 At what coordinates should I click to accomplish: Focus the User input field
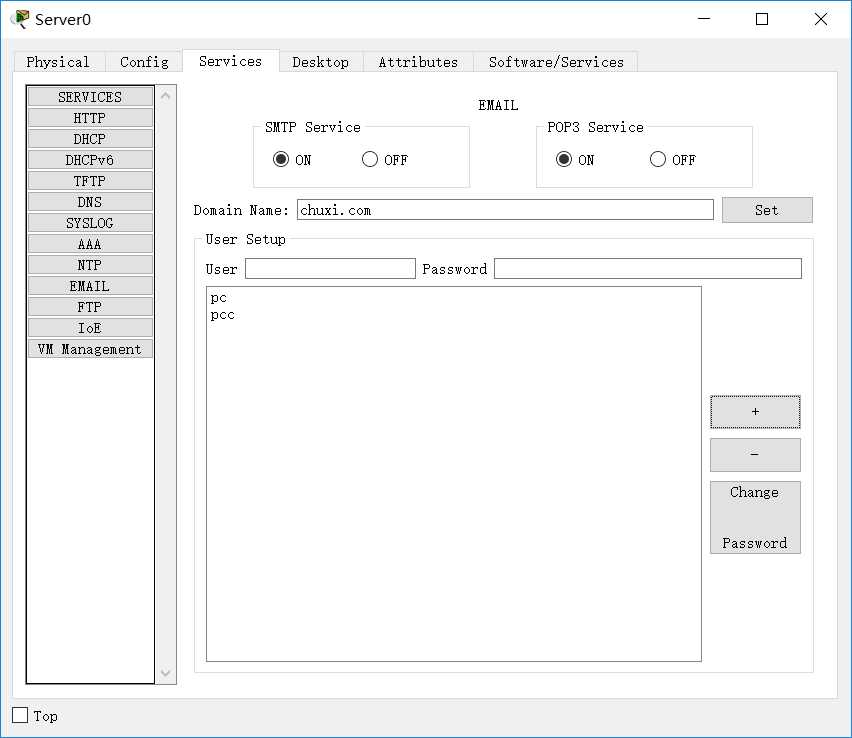point(330,268)
